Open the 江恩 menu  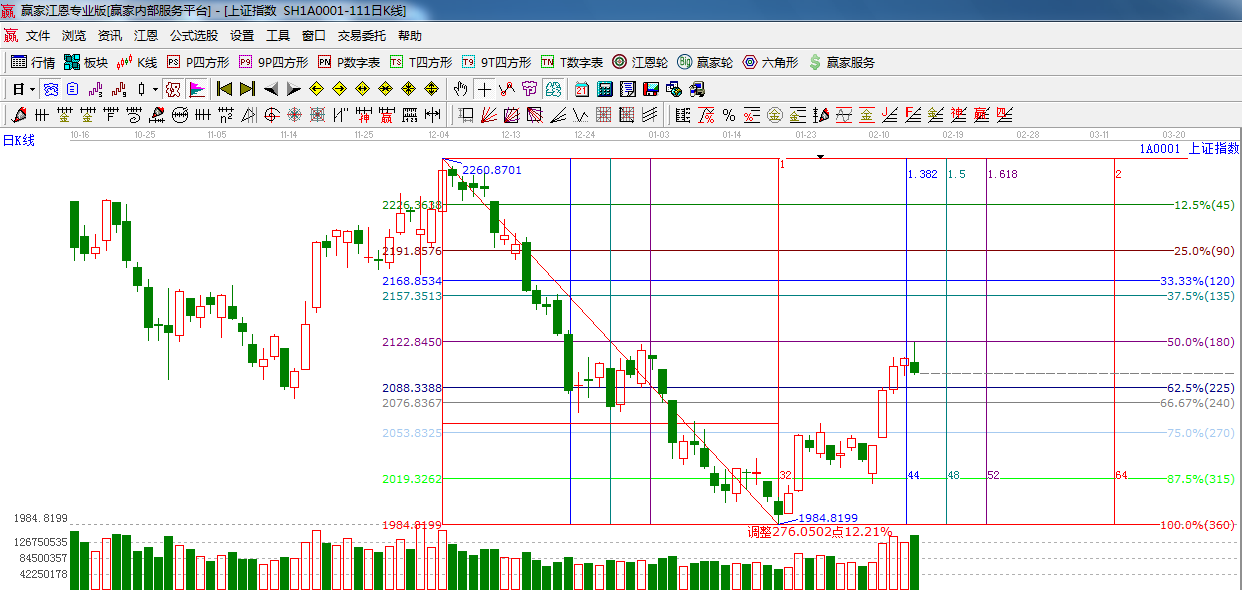coord(146,35)
